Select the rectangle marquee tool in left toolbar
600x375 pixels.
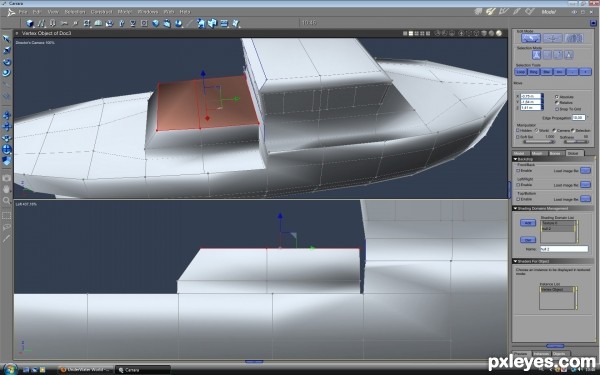coord(7,216)
